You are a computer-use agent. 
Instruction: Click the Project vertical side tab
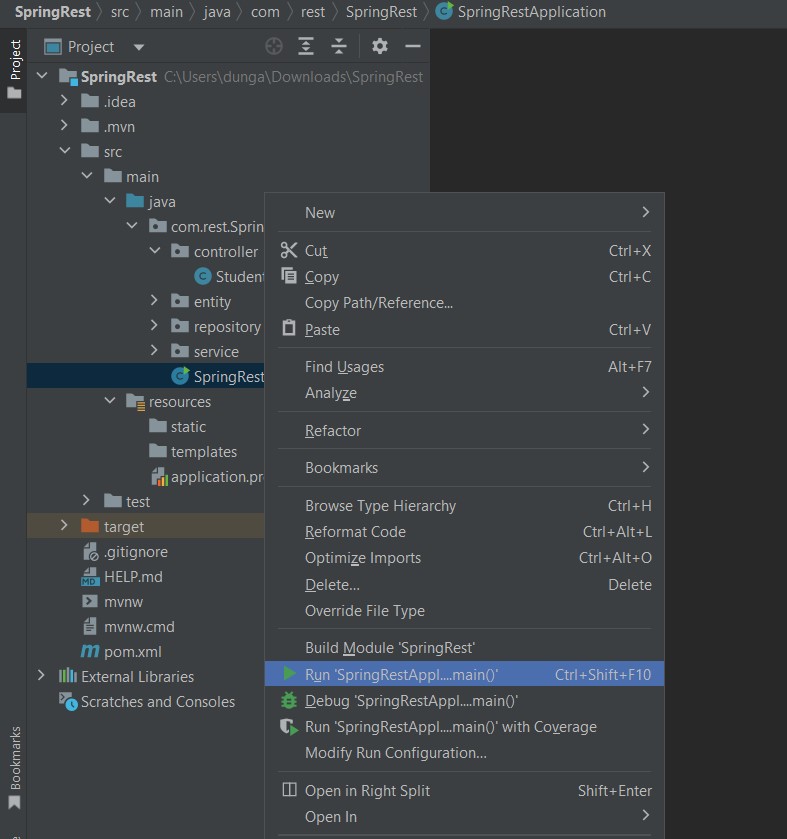click(x=14, y=70)
